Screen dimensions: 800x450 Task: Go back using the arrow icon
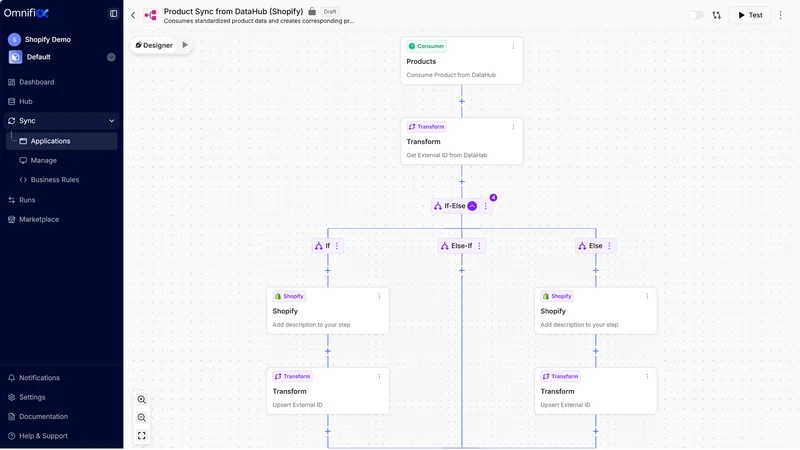tap(133, 15)
